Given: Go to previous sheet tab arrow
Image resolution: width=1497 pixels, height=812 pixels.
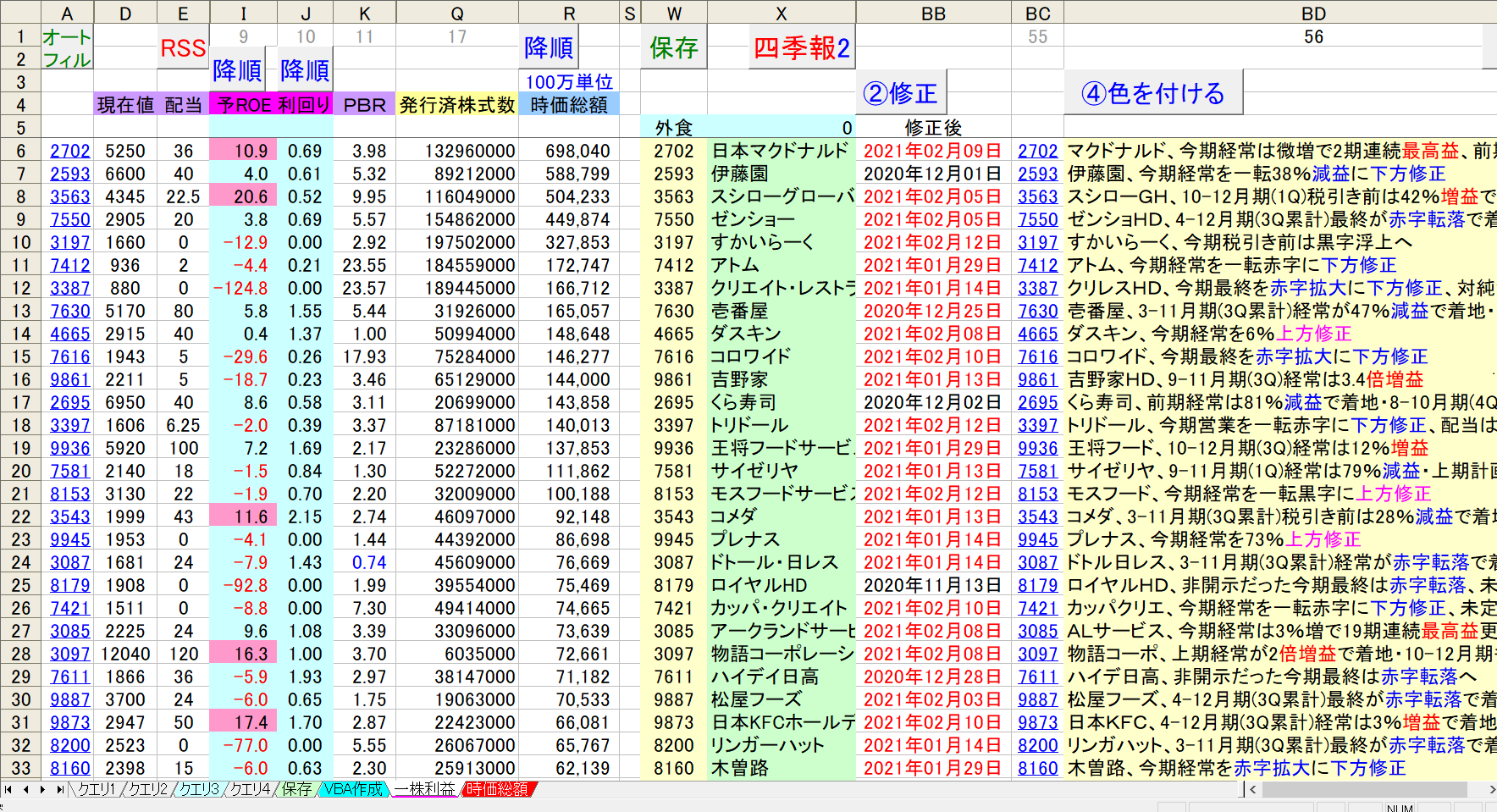Looking at the screenshot, I should [x=25, y=789].
